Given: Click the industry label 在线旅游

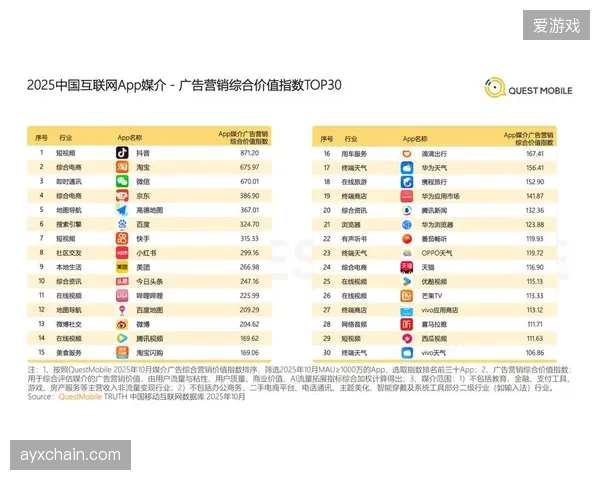Looking at the screenshot, I should point(354,182).
